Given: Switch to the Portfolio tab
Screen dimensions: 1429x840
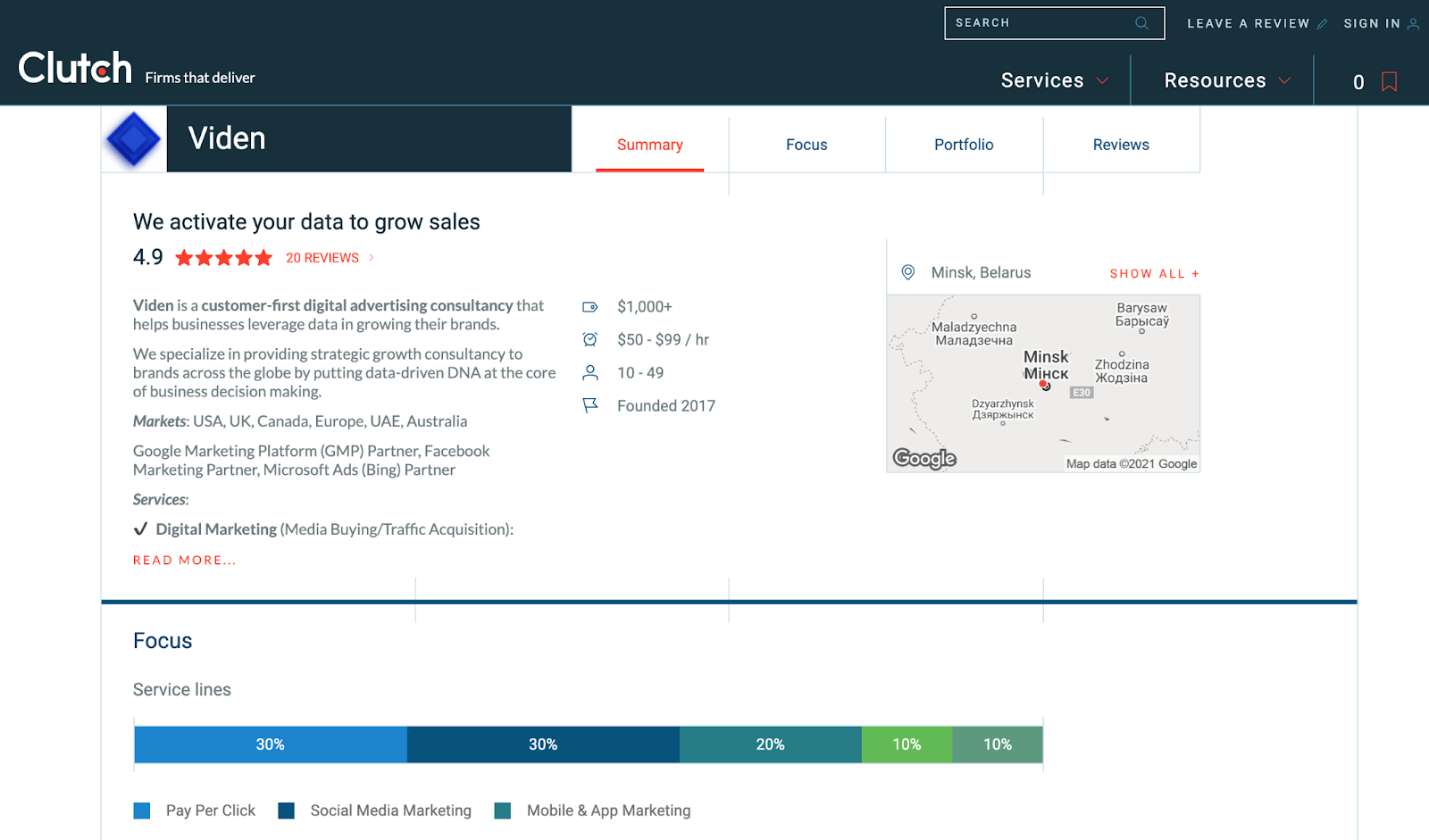Looking at the screenshot, I should 964,145.
